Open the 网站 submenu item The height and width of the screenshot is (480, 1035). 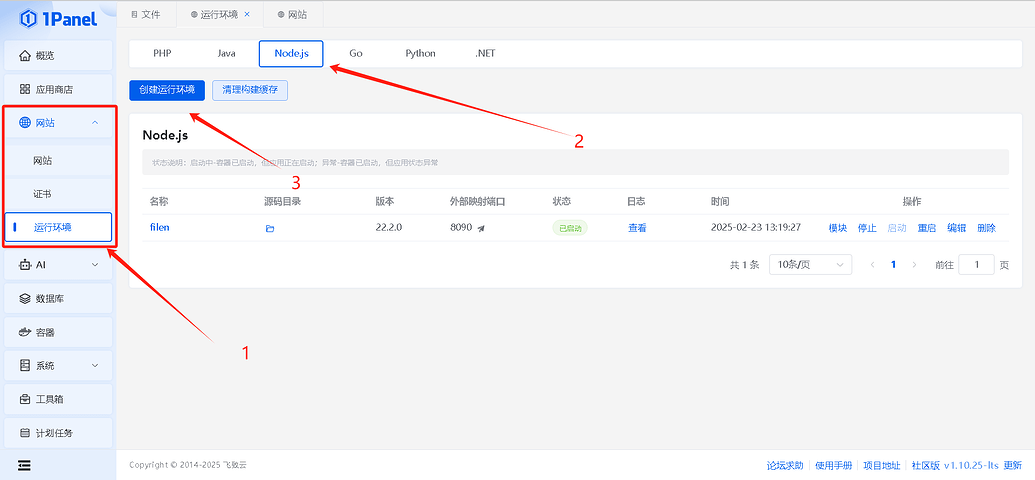pyautogui.click(x=58, y=160)
